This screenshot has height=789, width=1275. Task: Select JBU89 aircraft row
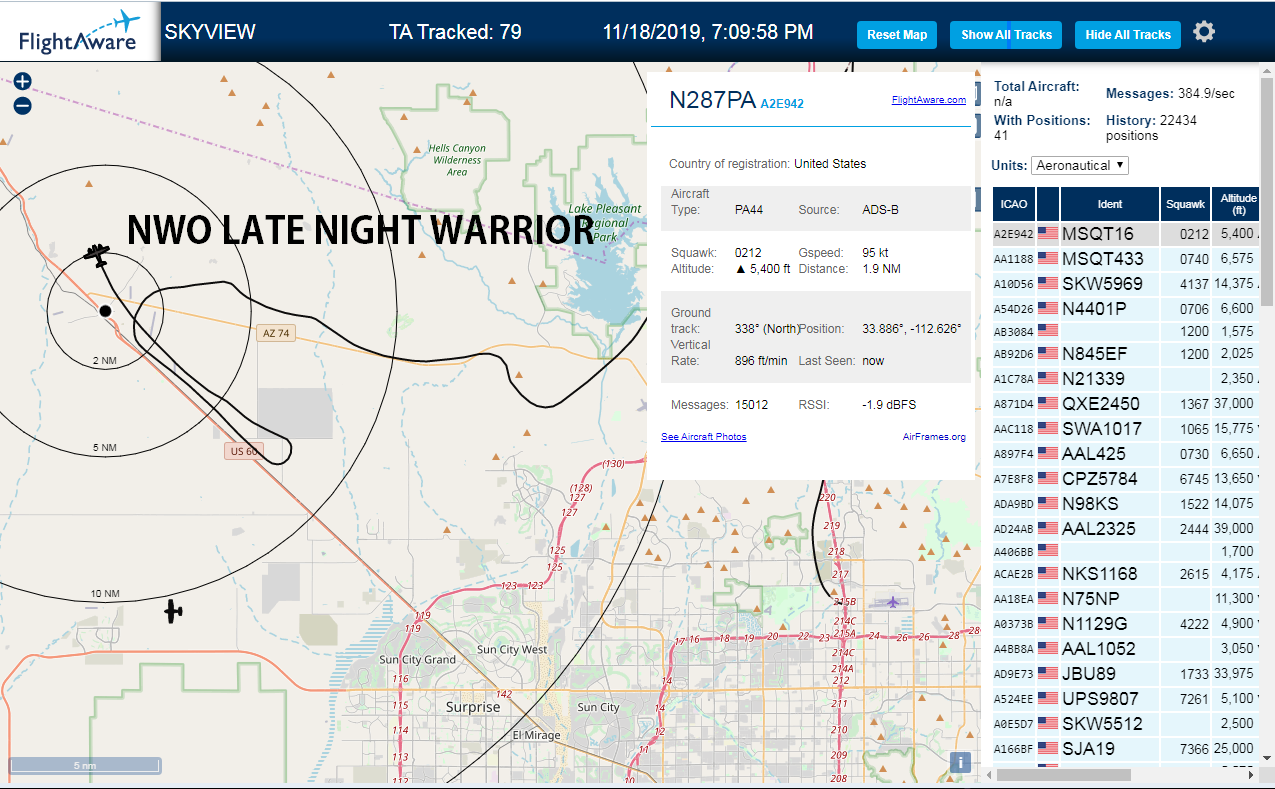(1126, 674)
